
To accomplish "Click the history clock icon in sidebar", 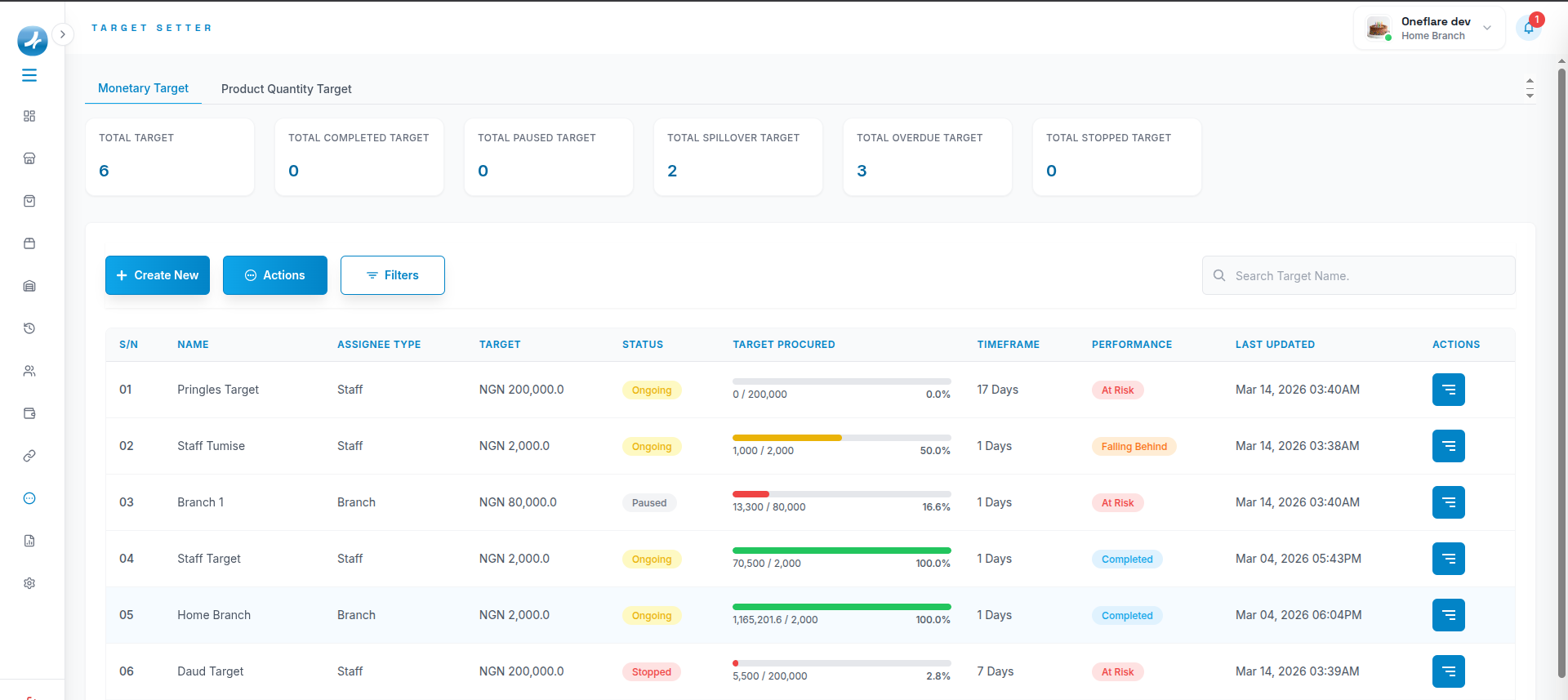I will click(x=29, y=328).
